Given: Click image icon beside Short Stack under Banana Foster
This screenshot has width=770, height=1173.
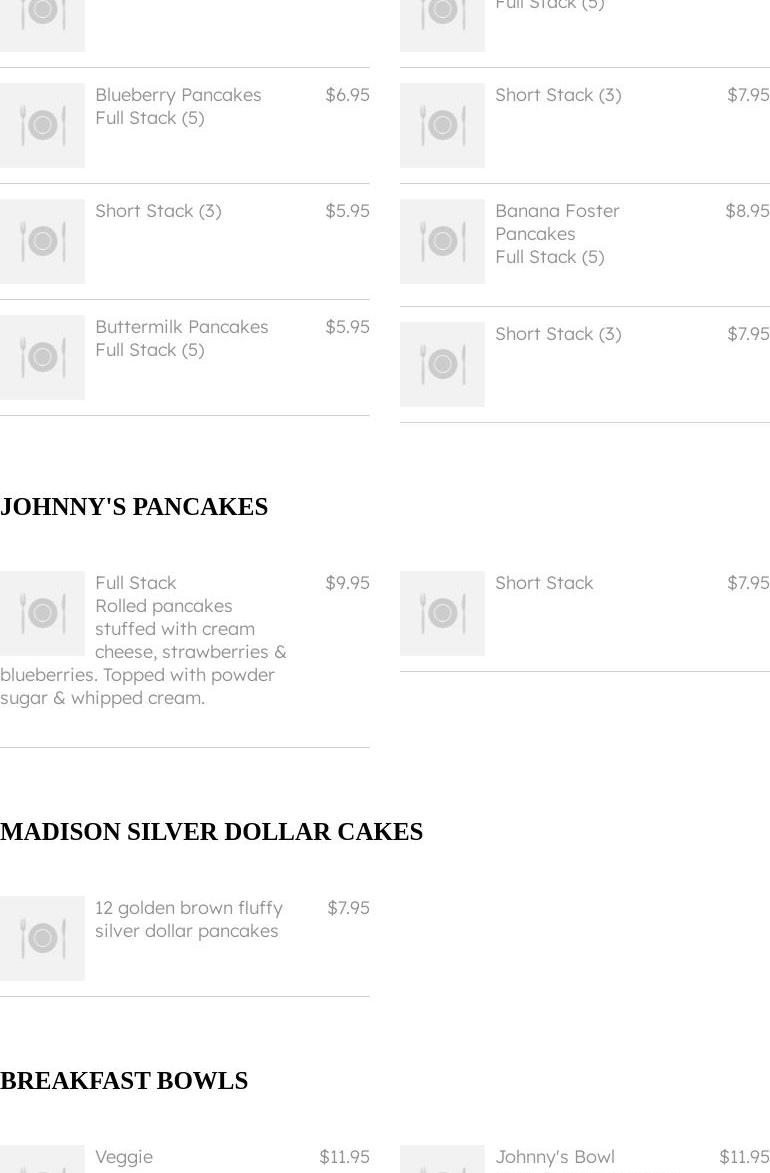Looking at the screenshot, I should point(442,364).
